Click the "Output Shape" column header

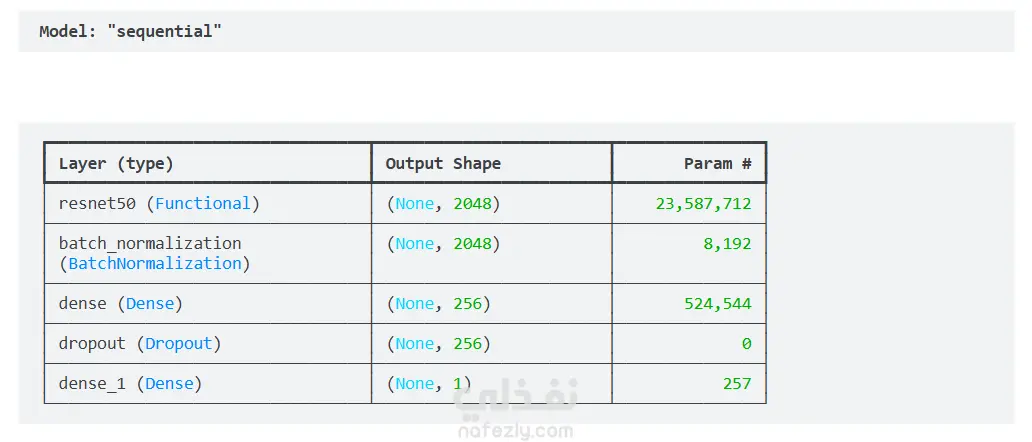pyautogui.click(x=443, y=163)
